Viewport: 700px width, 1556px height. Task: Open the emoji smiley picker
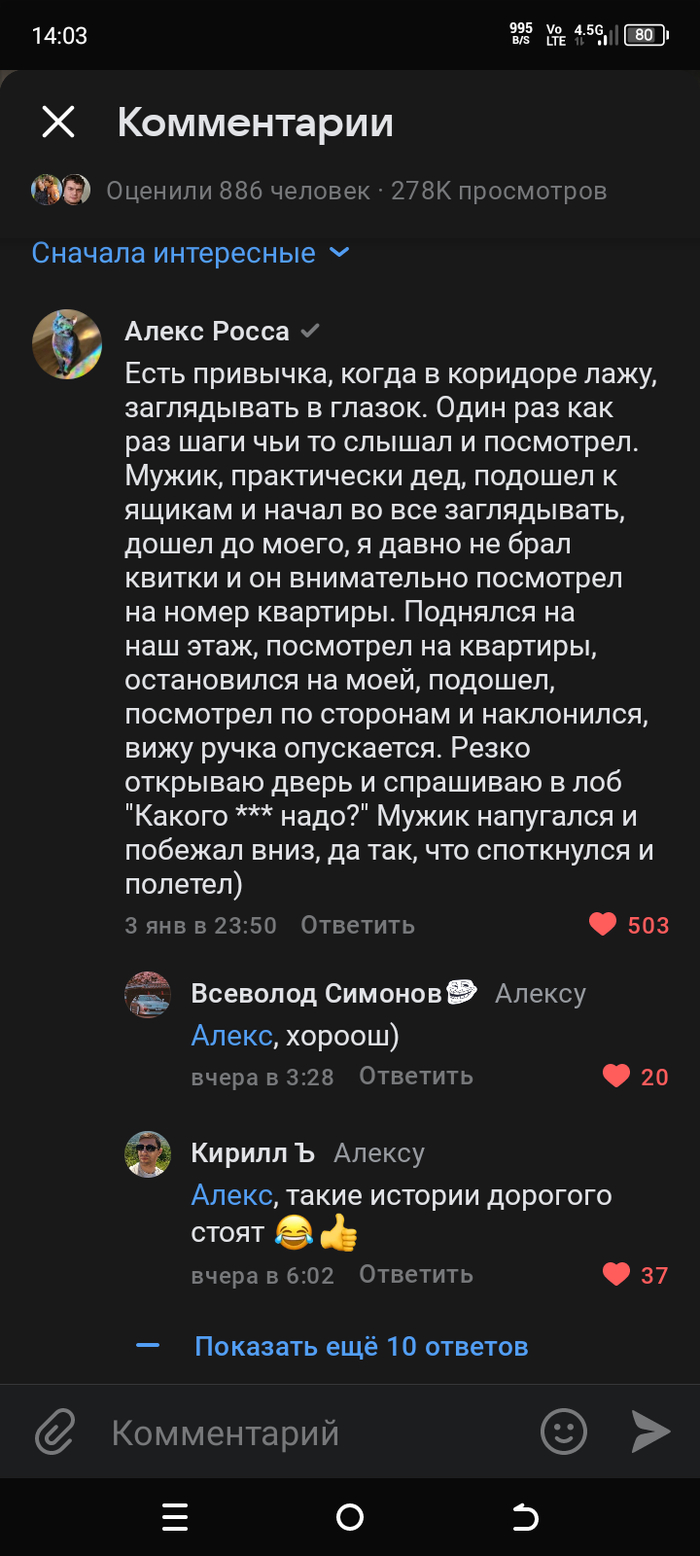click(x=563, y=1432)
